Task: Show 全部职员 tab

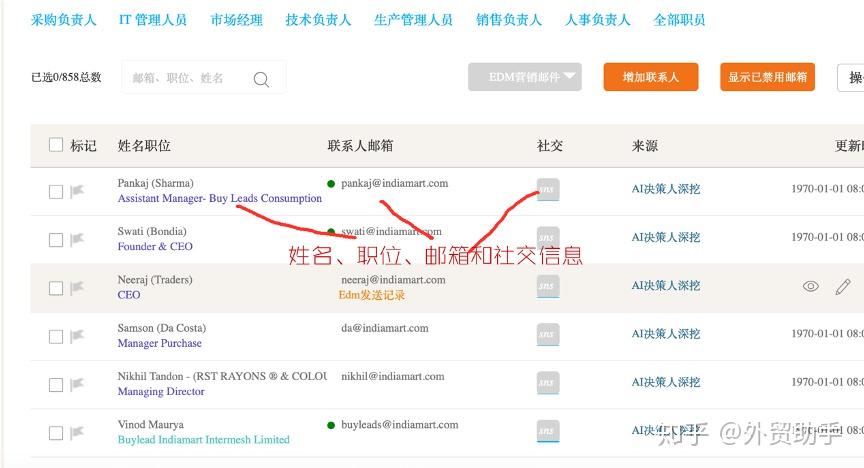Action: click(x=679, y=20)
